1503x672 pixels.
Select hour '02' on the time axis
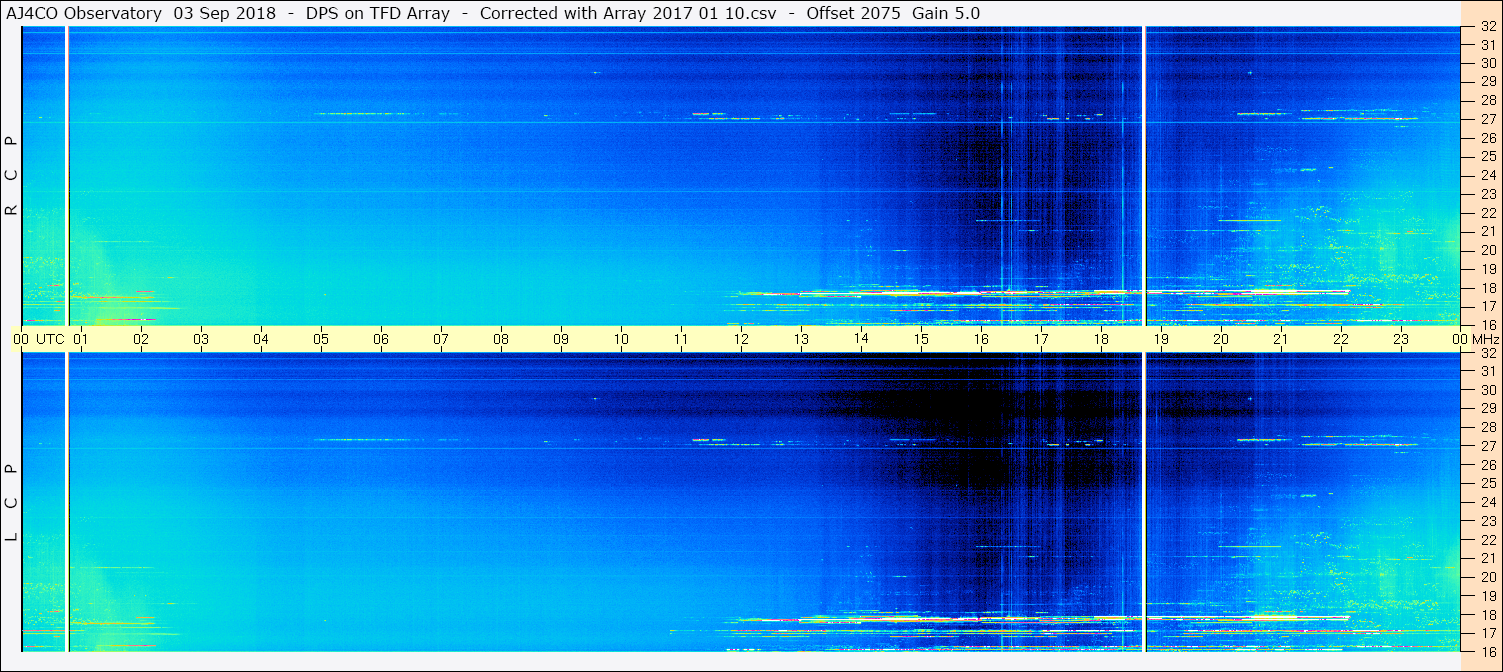(141, 339)
